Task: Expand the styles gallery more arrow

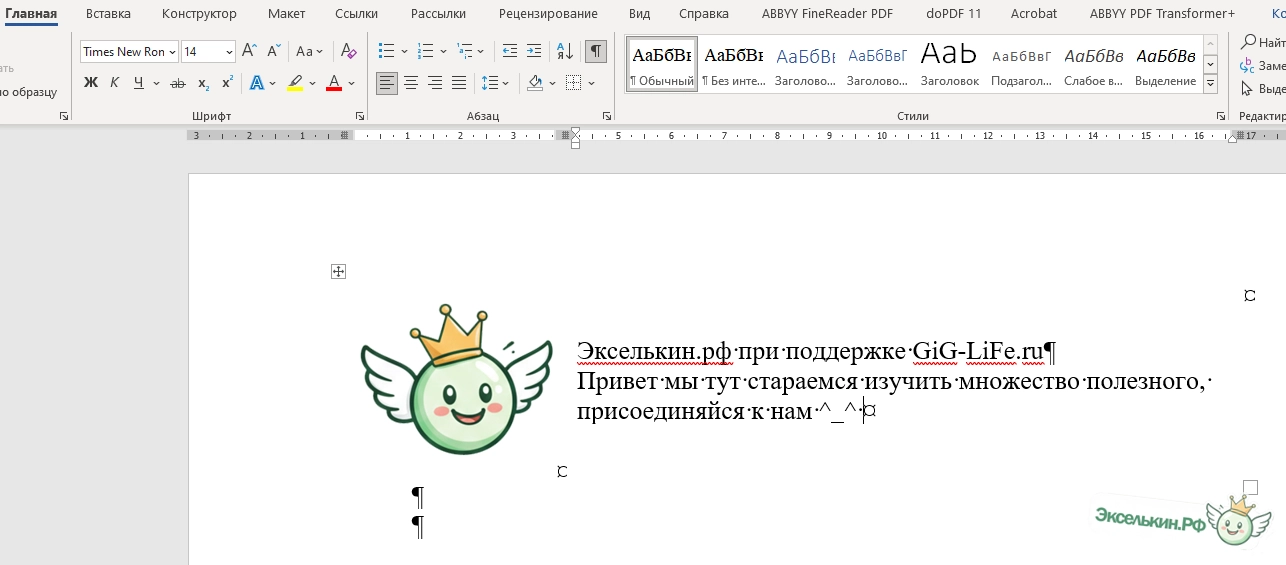Action: pyautogui.click(x=1210, y=84)
